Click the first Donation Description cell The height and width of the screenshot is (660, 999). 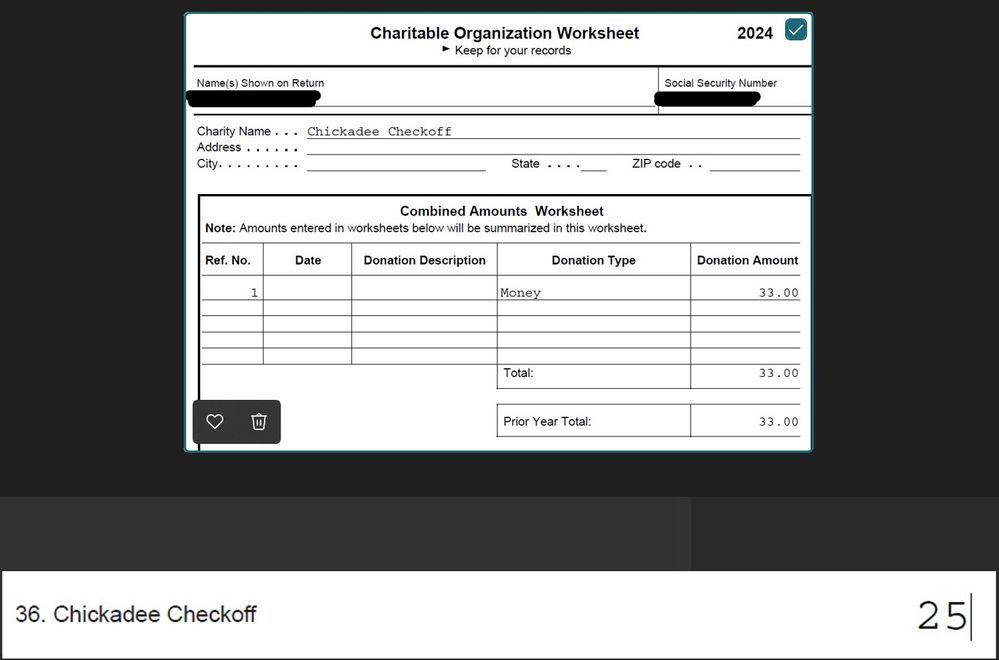pyautogui.click(x=424, y=293)
